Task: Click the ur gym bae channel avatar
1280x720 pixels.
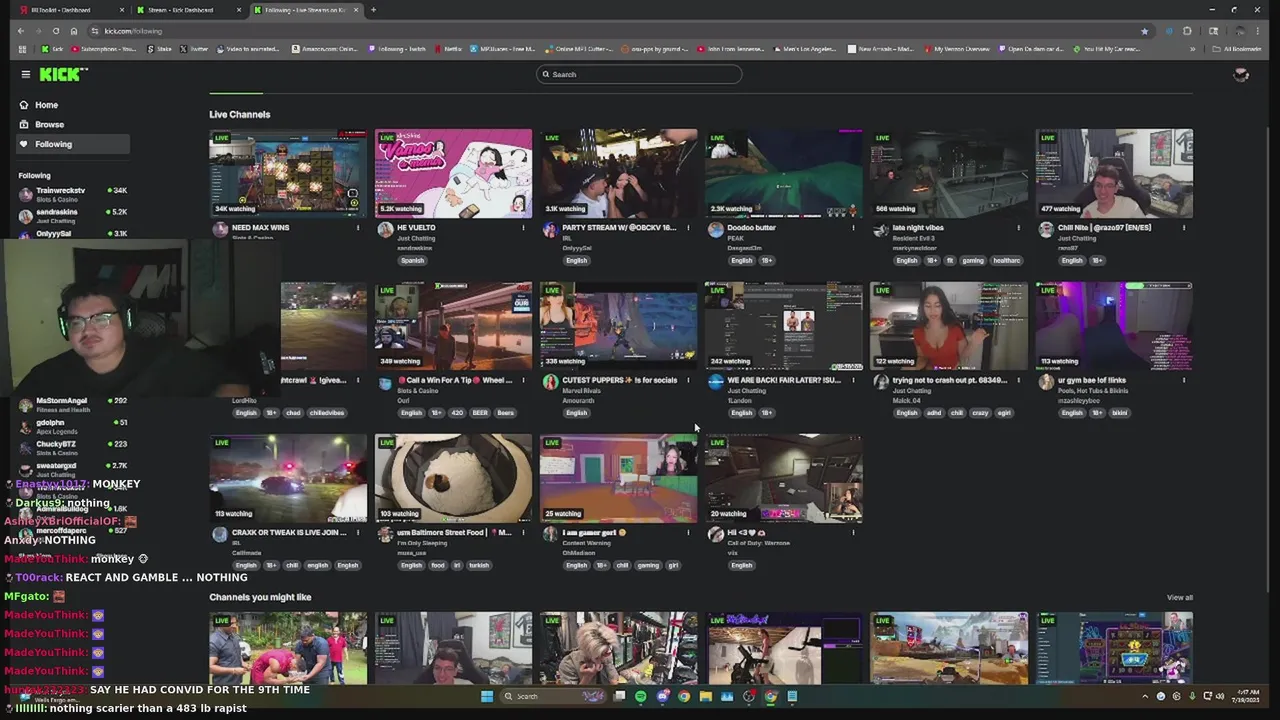Action: [x=1046, y=382]
